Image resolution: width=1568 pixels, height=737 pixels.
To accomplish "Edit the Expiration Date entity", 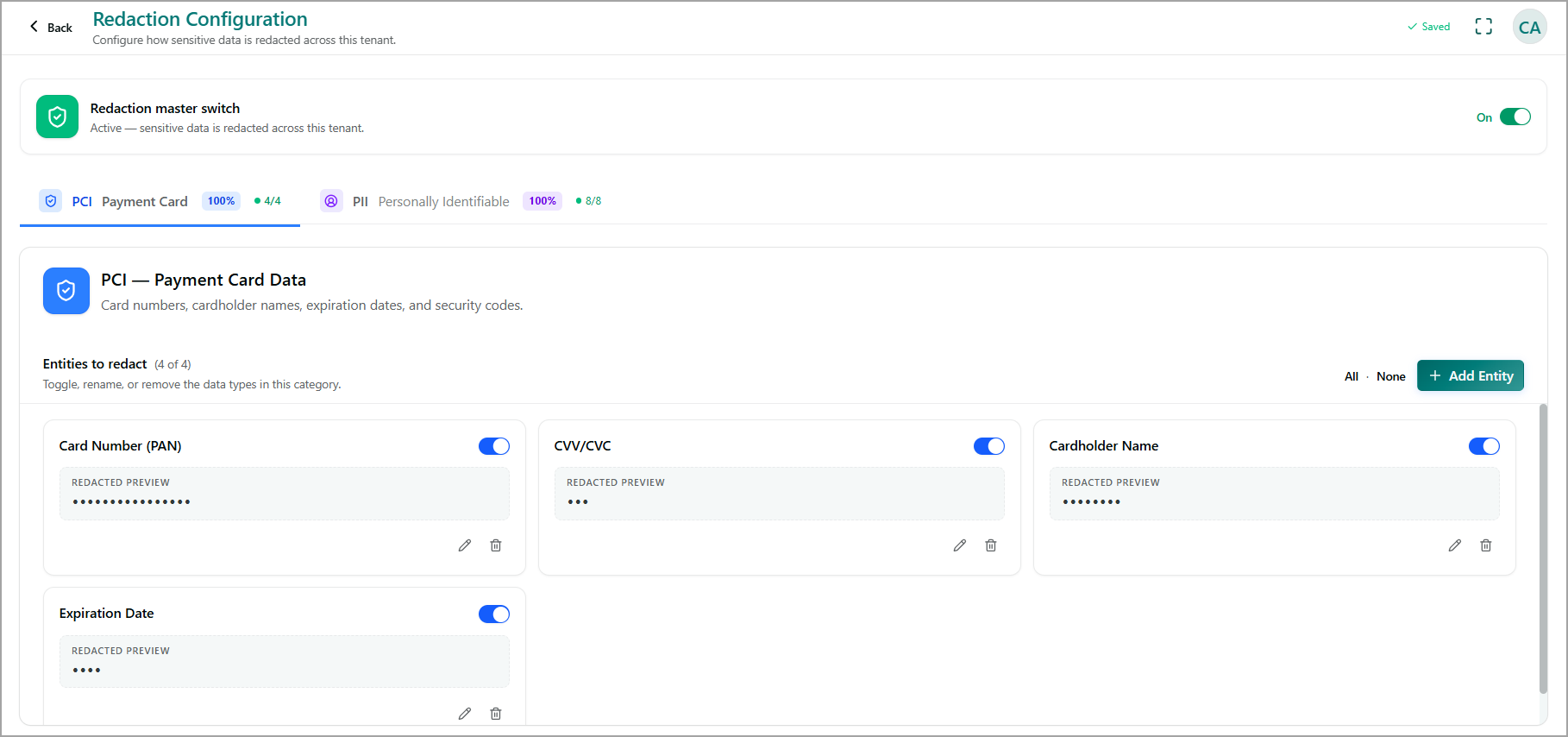I will point(465,714).
